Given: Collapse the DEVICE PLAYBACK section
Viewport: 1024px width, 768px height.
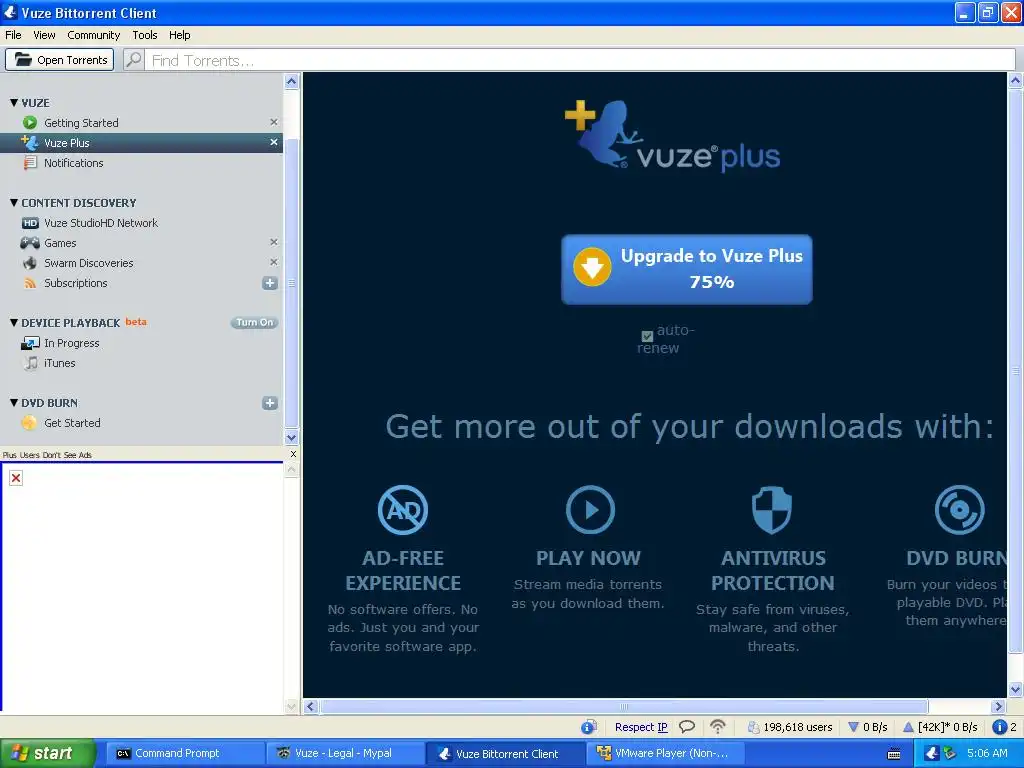Looking at the screenshot, I should coord(14,323).
